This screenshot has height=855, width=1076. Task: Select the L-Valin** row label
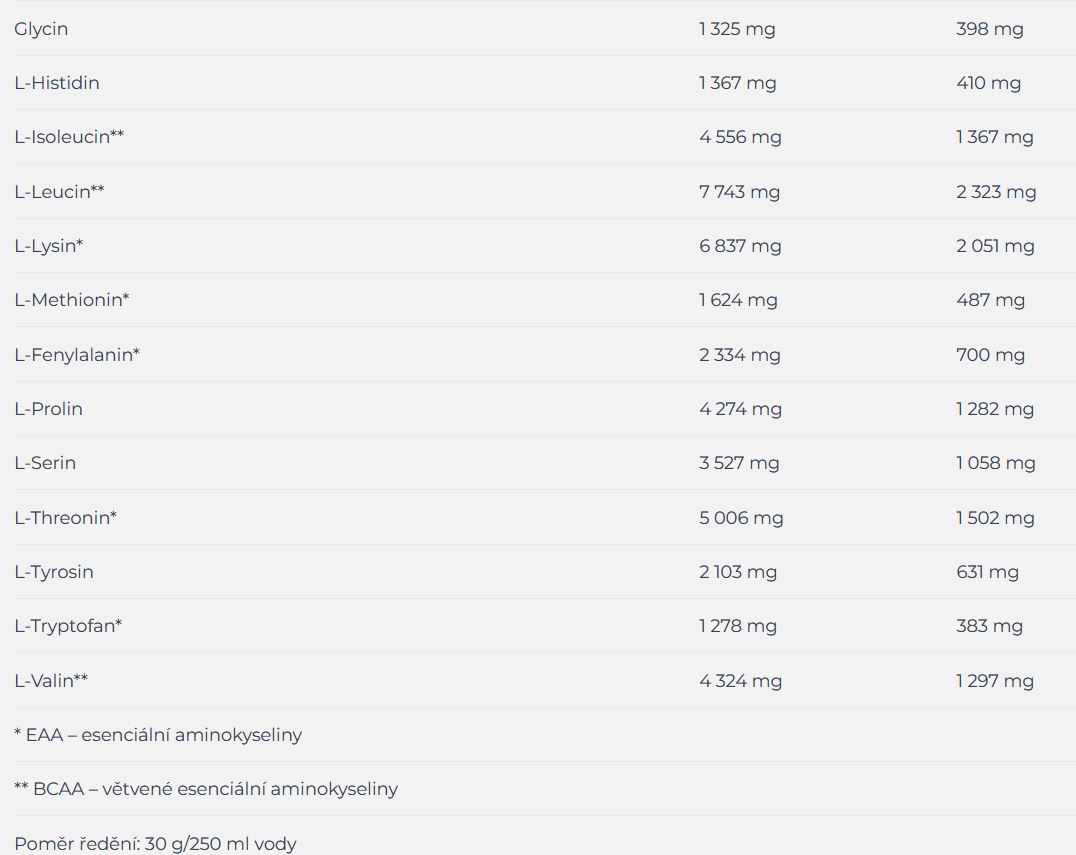[51, 681]
